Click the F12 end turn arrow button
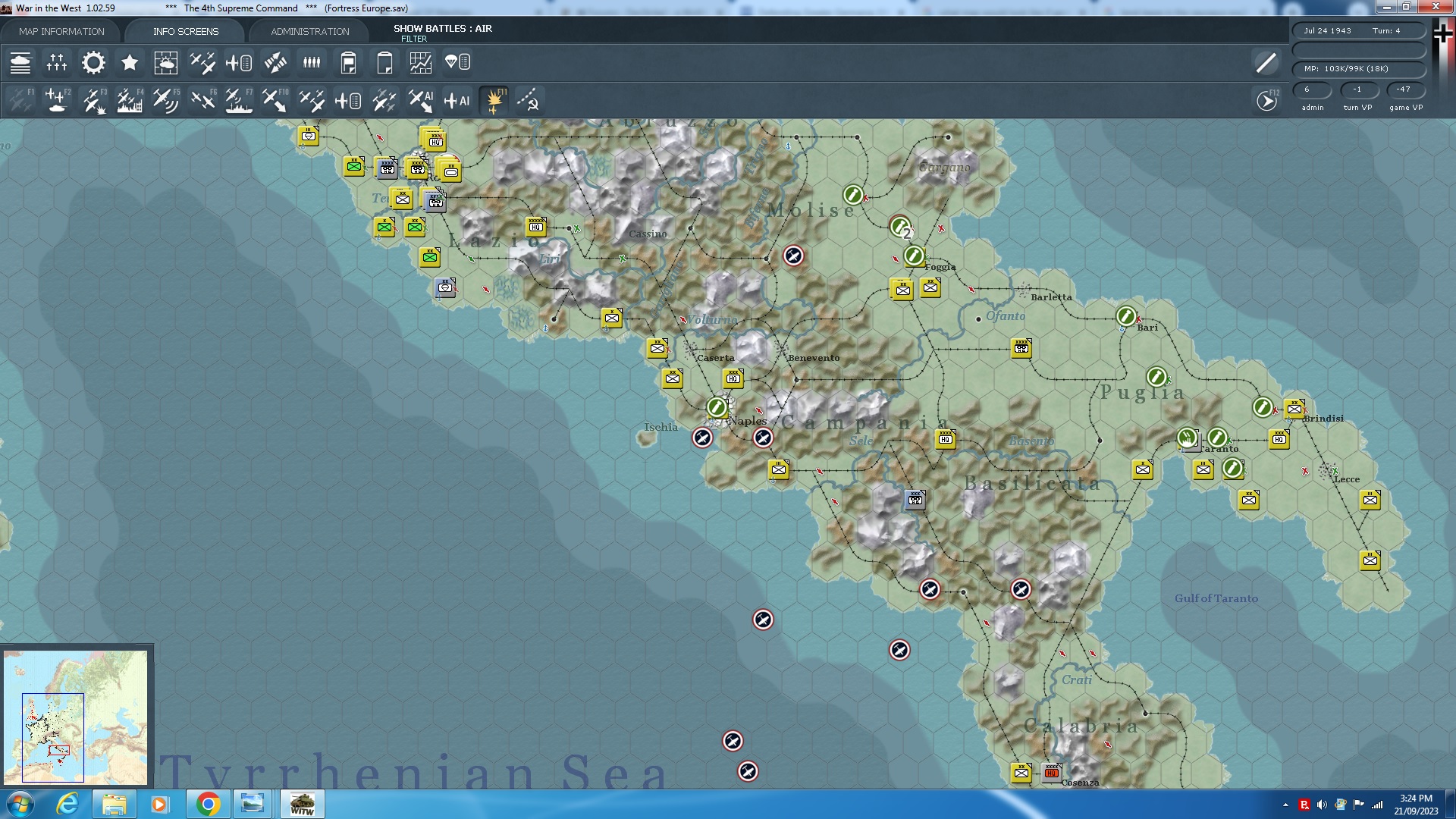This screenshot has width=1456, height=819. (1266, 101)
